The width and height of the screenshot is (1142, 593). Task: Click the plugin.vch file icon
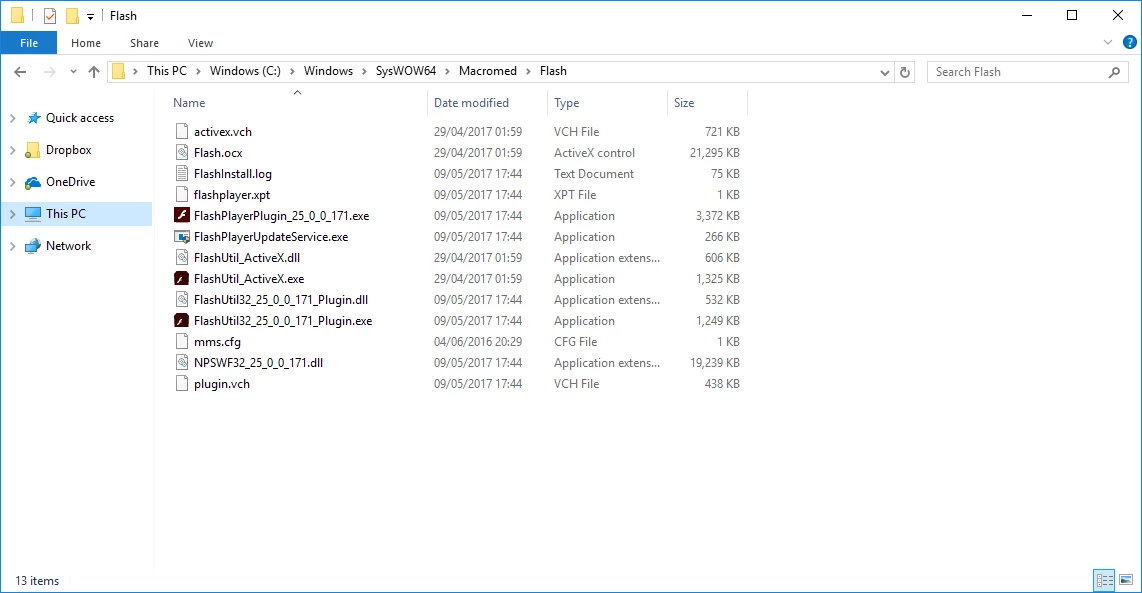181,384
